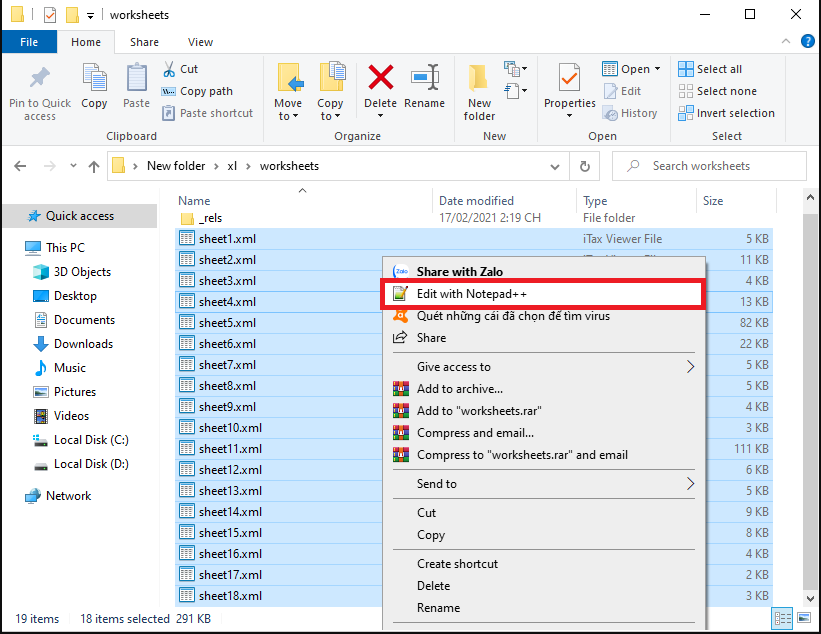This screenshot has width=821, height=634.
Task: Open the Help question mark icon
Action: click(x=808, y=41)
